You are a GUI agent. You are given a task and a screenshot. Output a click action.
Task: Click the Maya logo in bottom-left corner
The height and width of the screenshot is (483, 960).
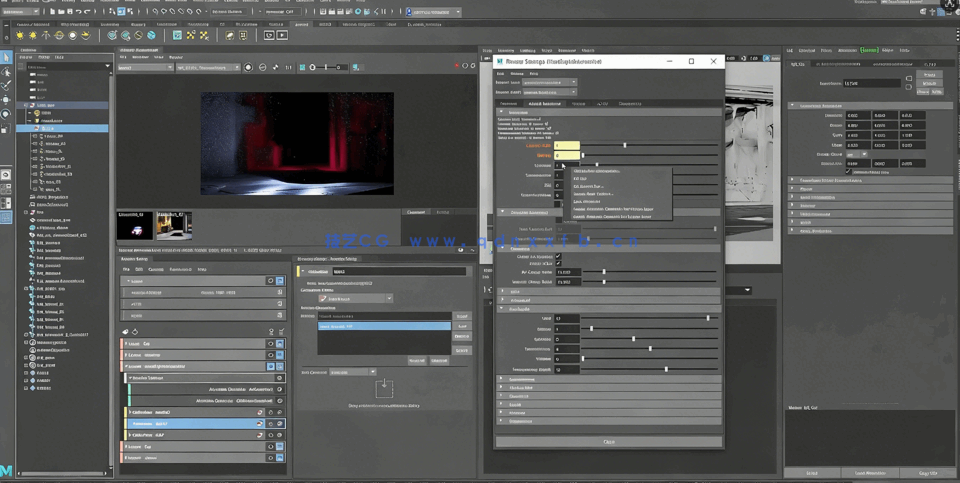coord(7,471)
